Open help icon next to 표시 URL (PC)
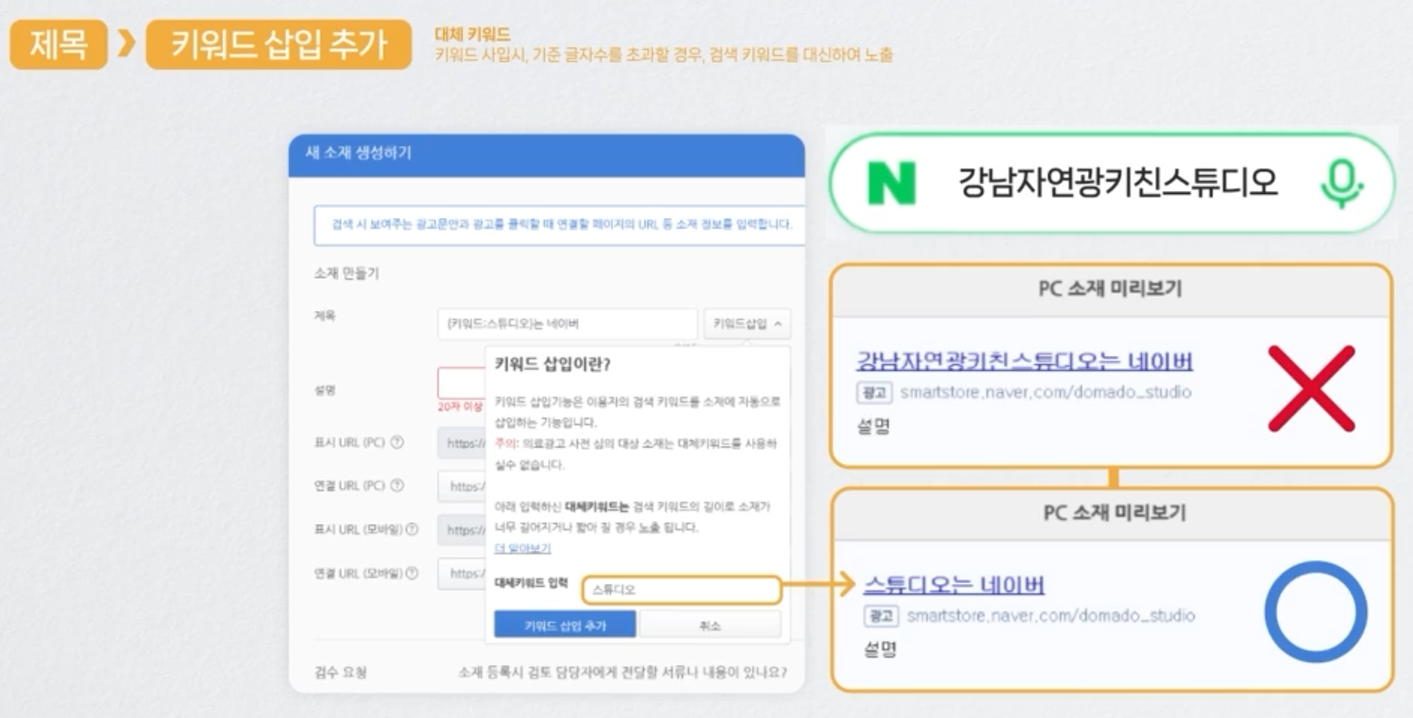This screenshot has width=1413, height=718. (397, 442)
